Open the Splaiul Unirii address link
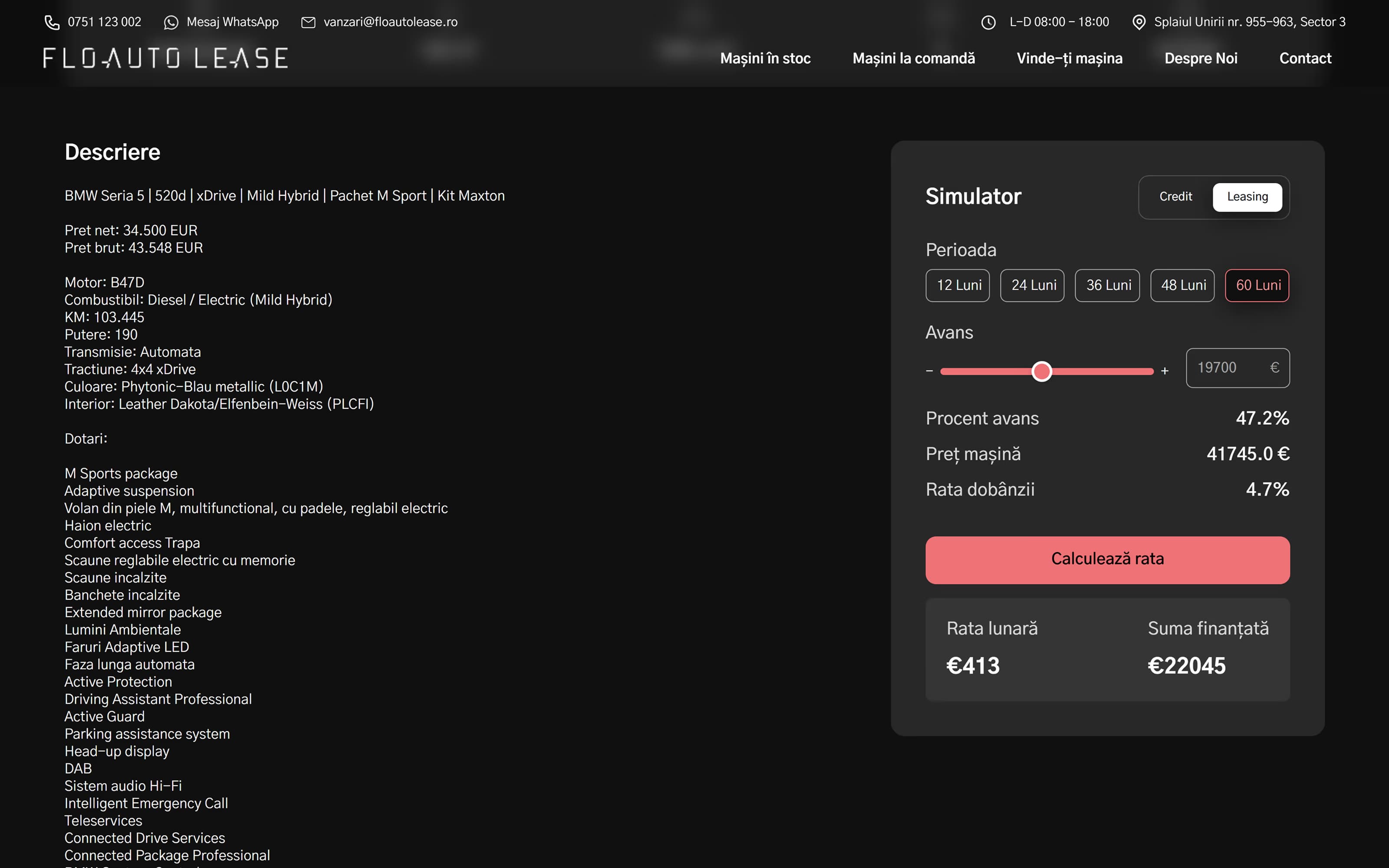 tap(1250, 22)
